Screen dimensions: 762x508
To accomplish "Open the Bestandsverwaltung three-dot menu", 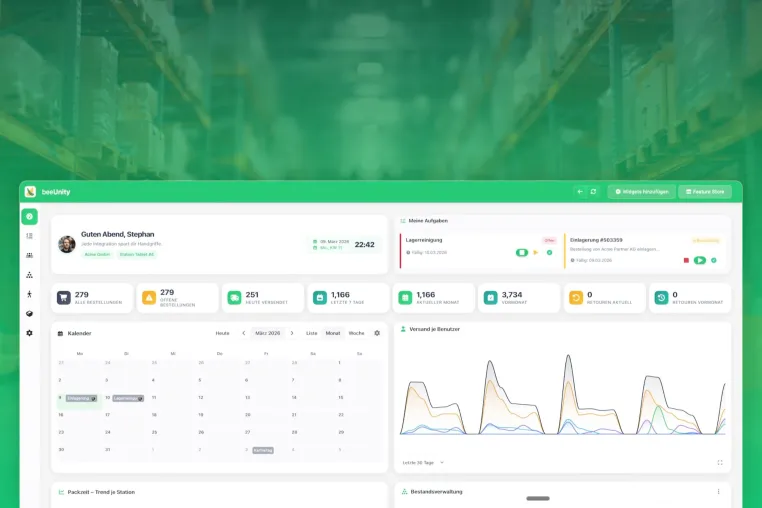I will [718, 491].
